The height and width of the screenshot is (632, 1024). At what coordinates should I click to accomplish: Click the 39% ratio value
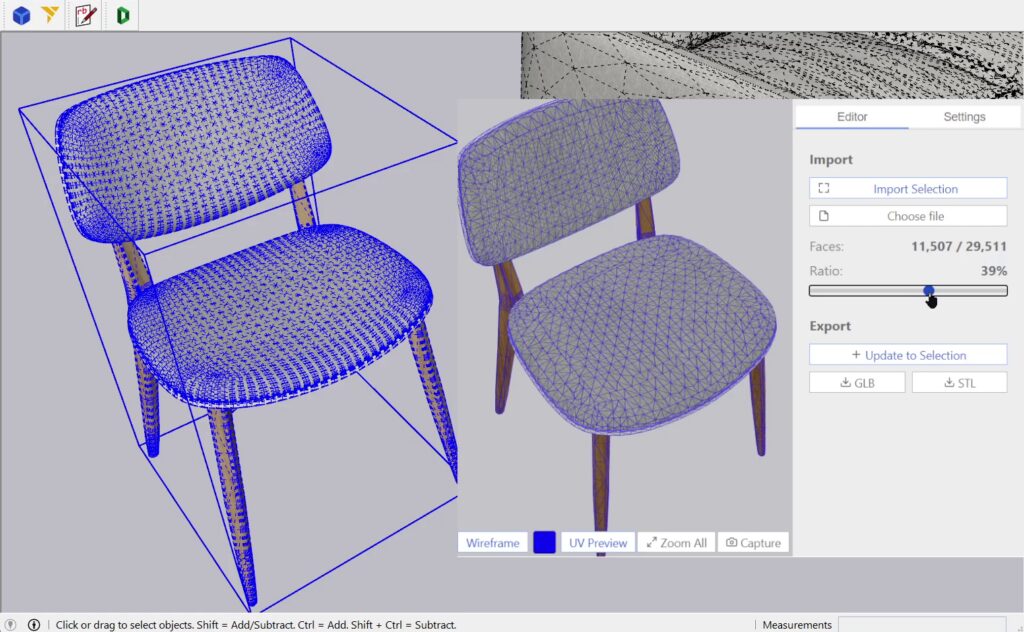coord(993,271)
